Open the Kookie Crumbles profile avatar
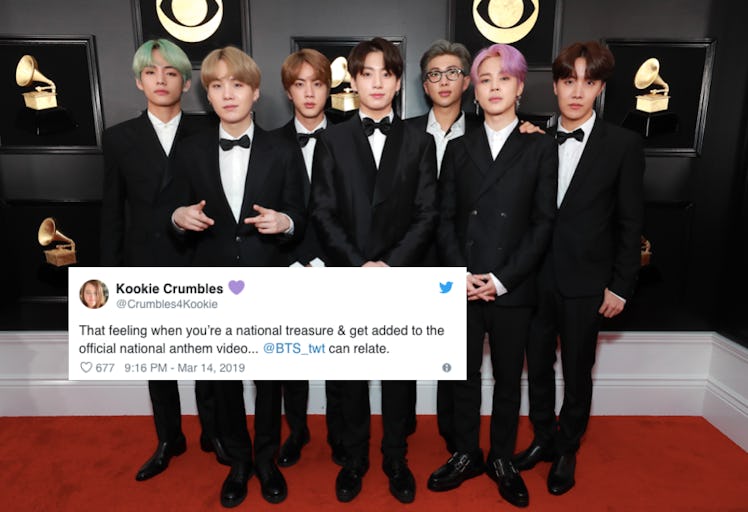Image resolution: width=748 pixels, height=512 pixels. (94, 294)
